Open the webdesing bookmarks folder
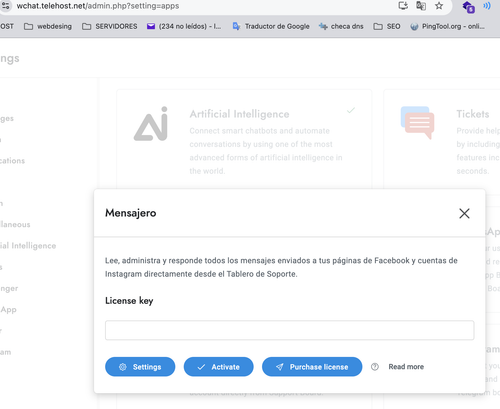The height and width of the screenshot is (409, 500). click(48, 26)
